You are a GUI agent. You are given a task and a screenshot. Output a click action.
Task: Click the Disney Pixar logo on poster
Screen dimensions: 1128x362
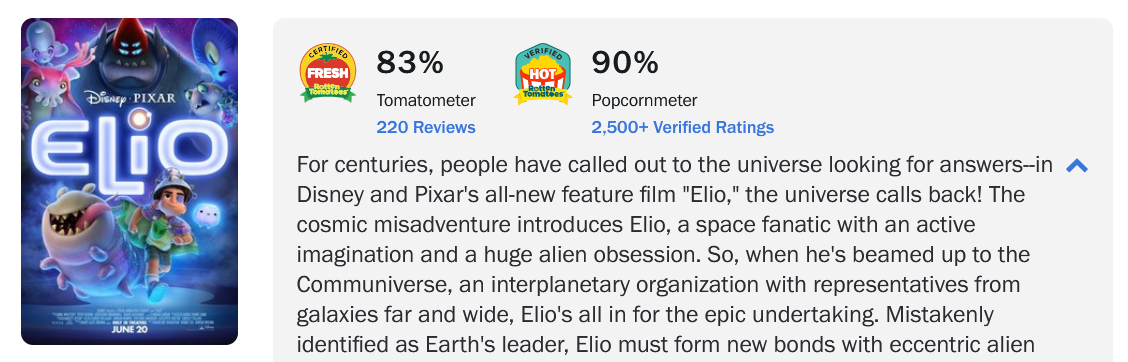tap(129, 98)
